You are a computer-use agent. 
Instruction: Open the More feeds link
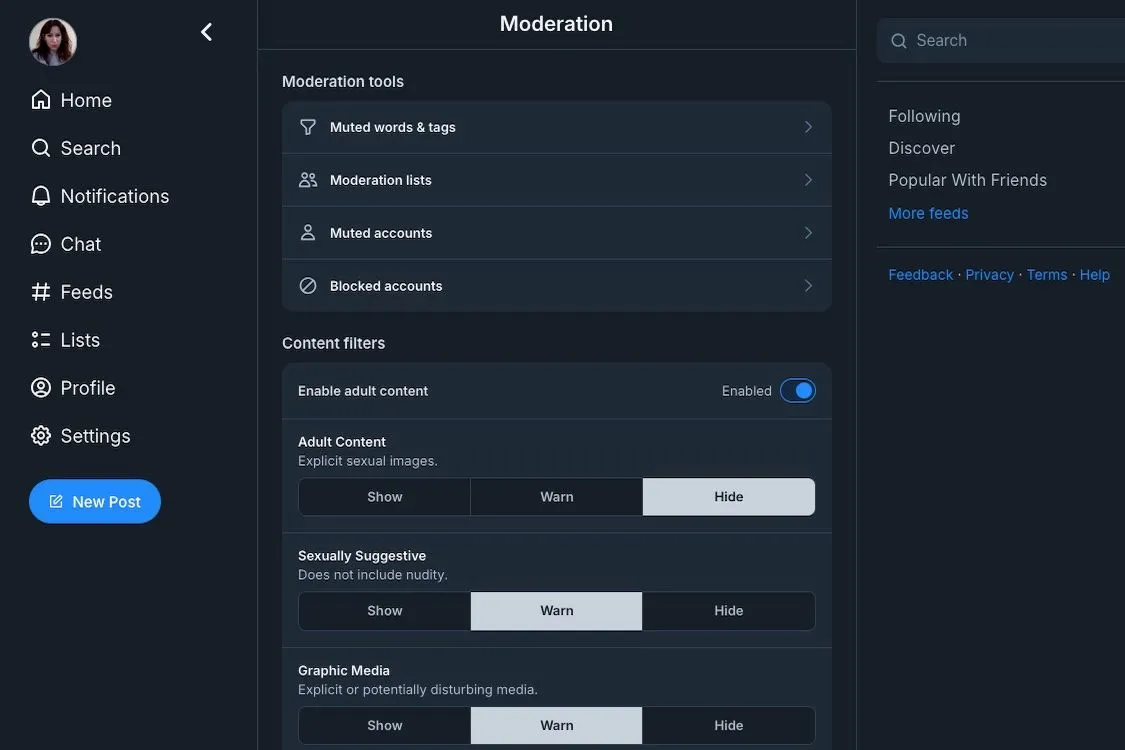928,213
